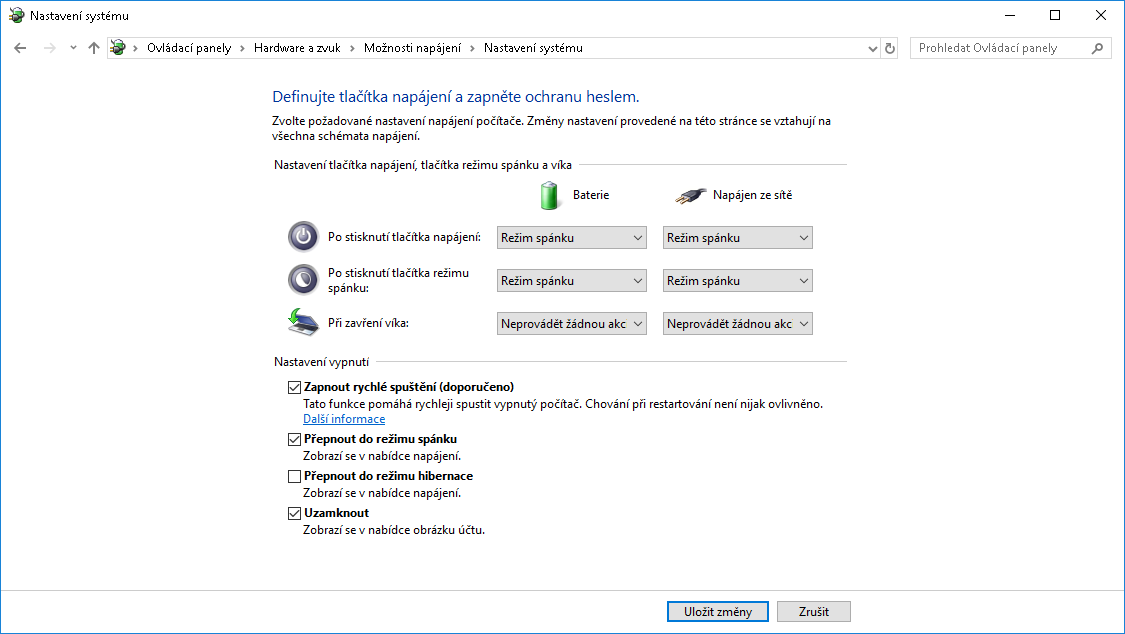Open battery dropdown for power button action
Screen dimensions: 1125x634
point(572,238)
